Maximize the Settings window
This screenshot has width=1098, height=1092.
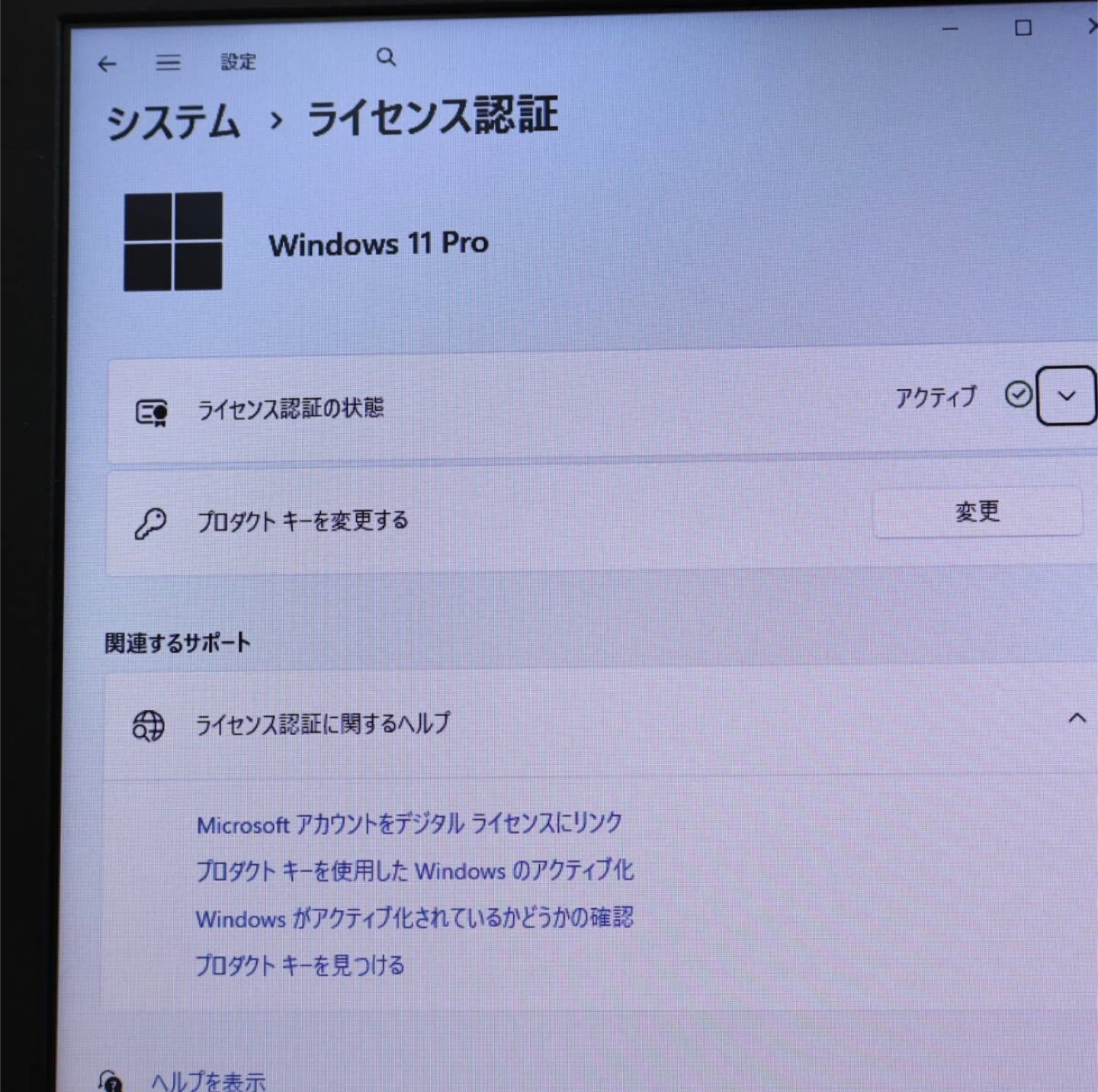tap(1023, 28)
